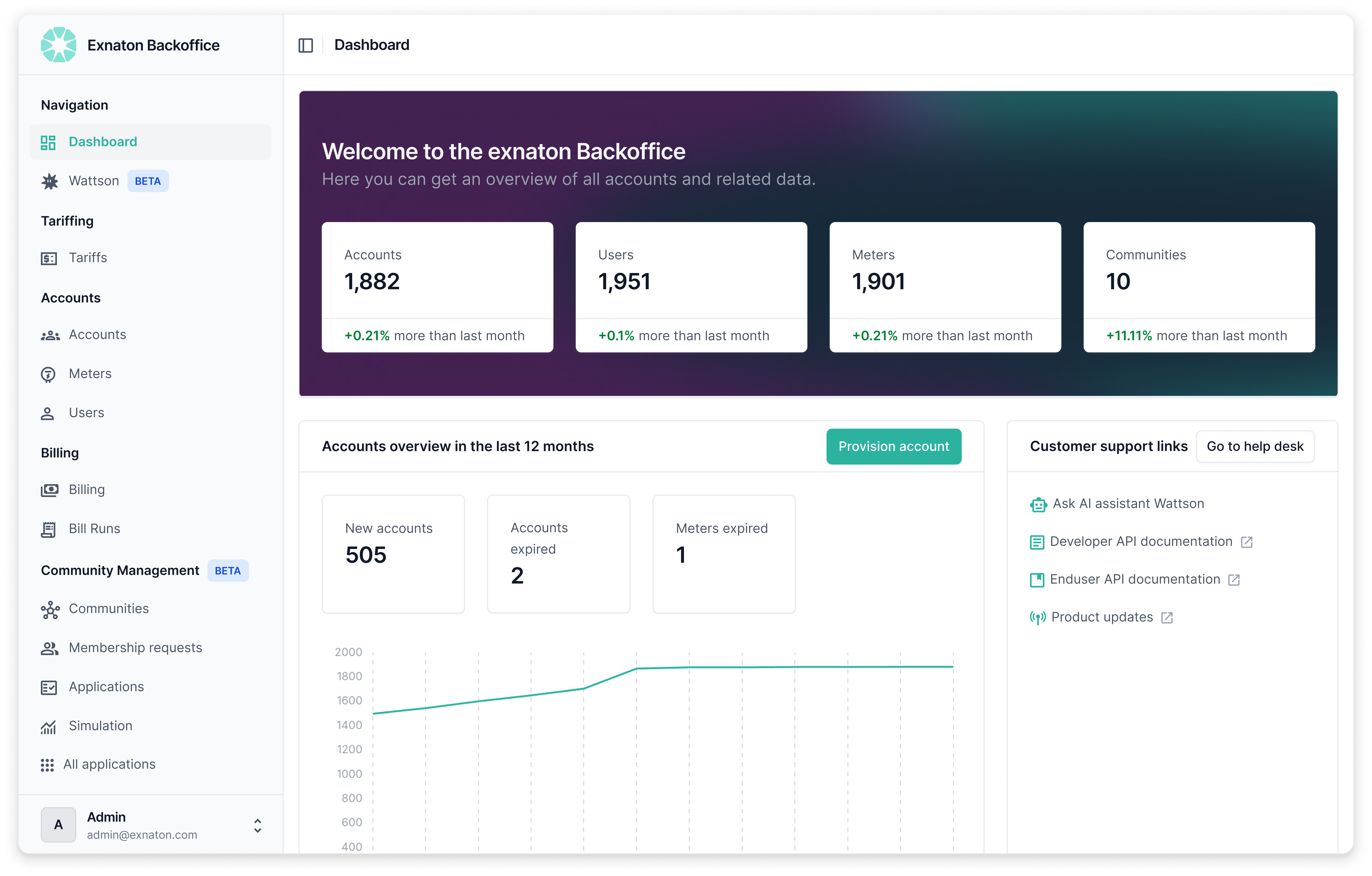This screenshot has width=1372, height=876.
Task: Click the 2000 axis label on chart
Action: [x=348, y=652]
